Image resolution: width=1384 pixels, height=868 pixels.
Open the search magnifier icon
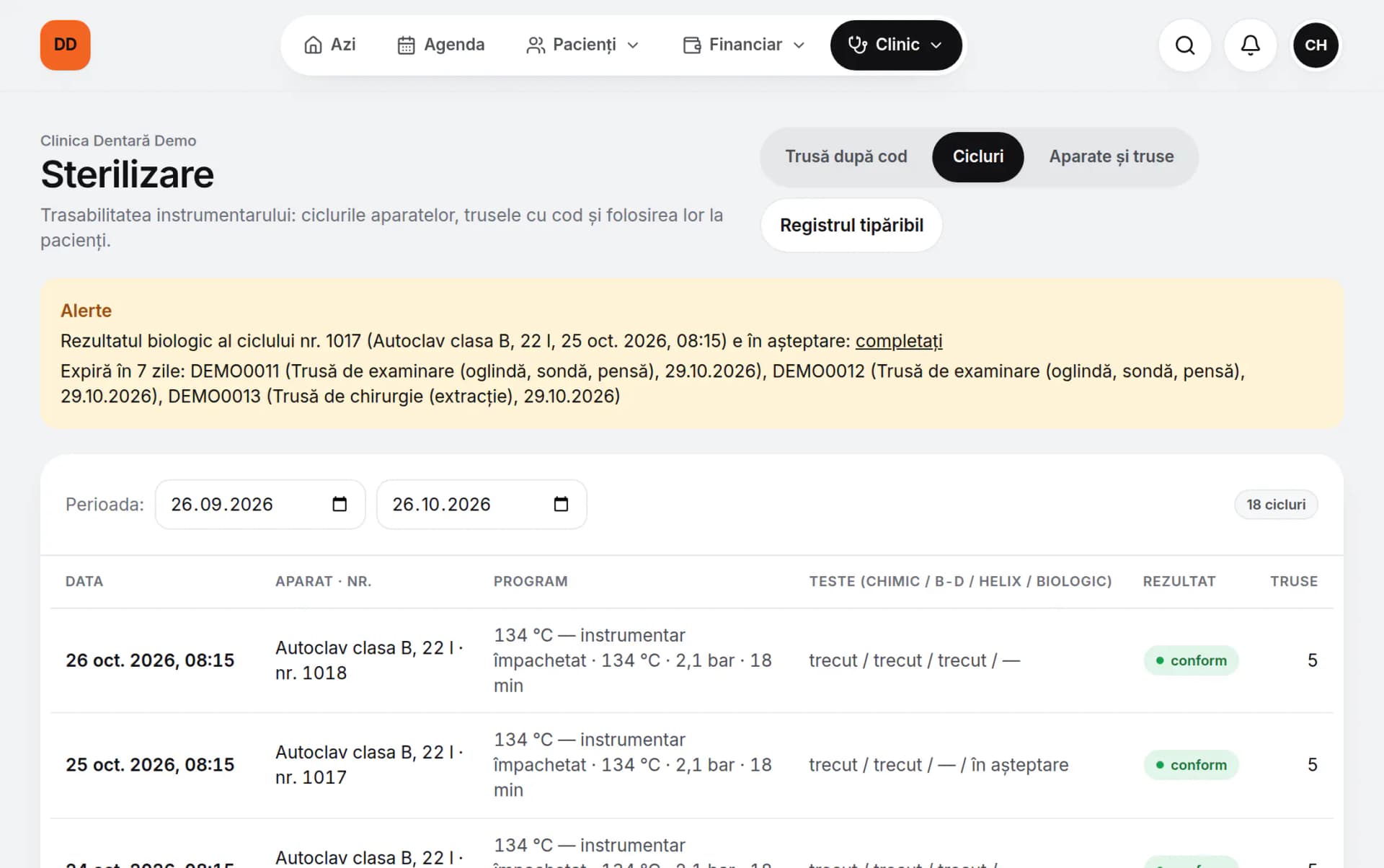[x=1184, y=45]
